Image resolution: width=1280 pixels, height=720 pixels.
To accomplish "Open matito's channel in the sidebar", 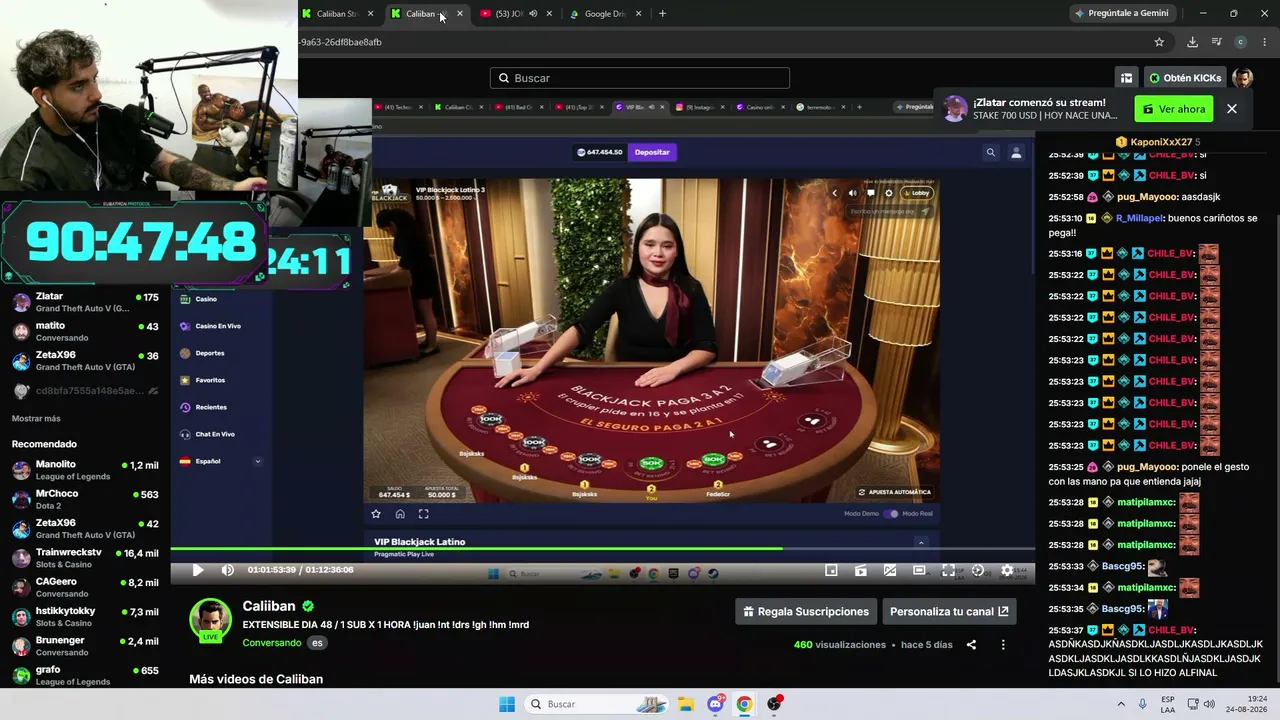I will coord(85,331).
